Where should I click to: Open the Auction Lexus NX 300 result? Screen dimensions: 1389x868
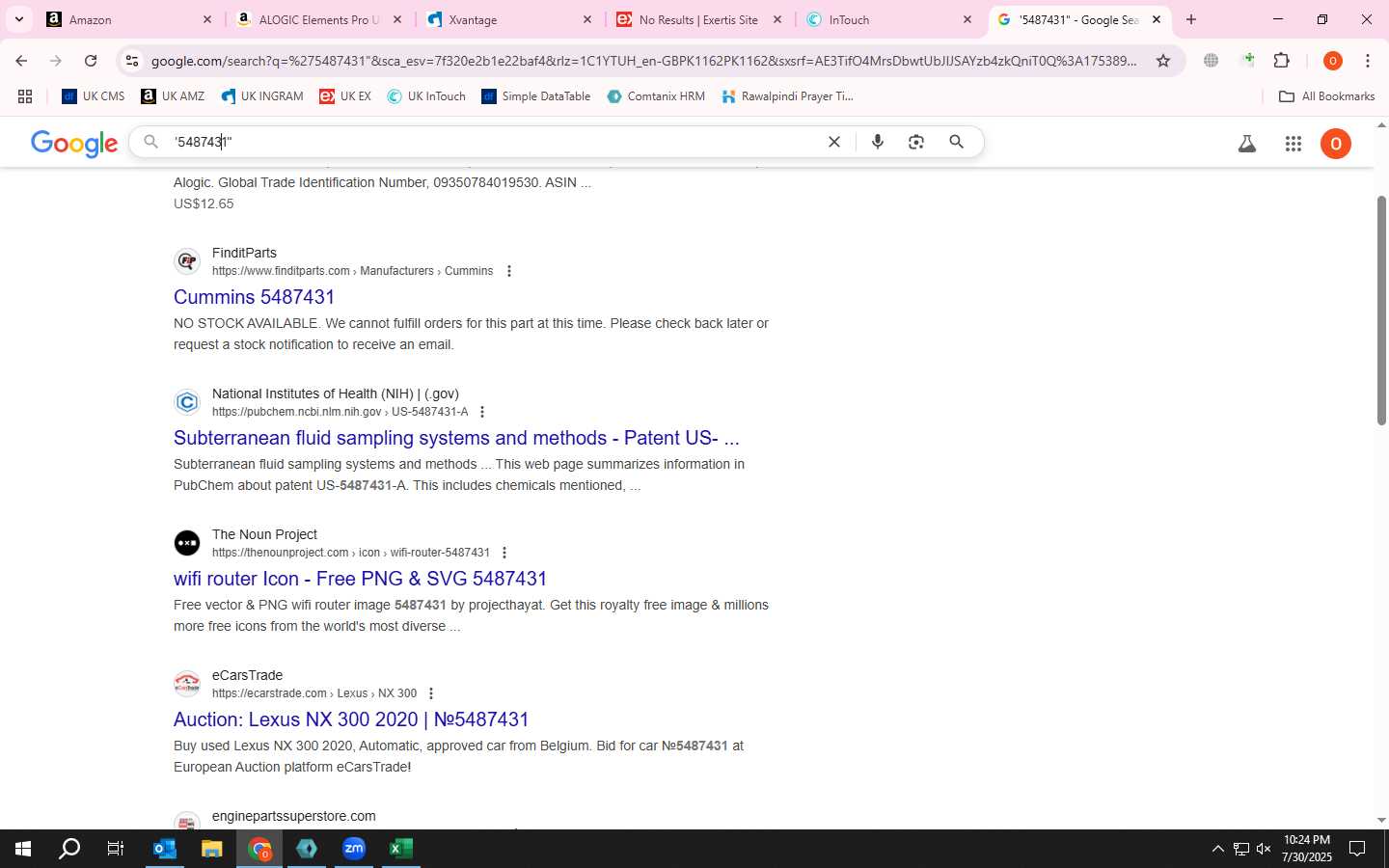(351, 719)
